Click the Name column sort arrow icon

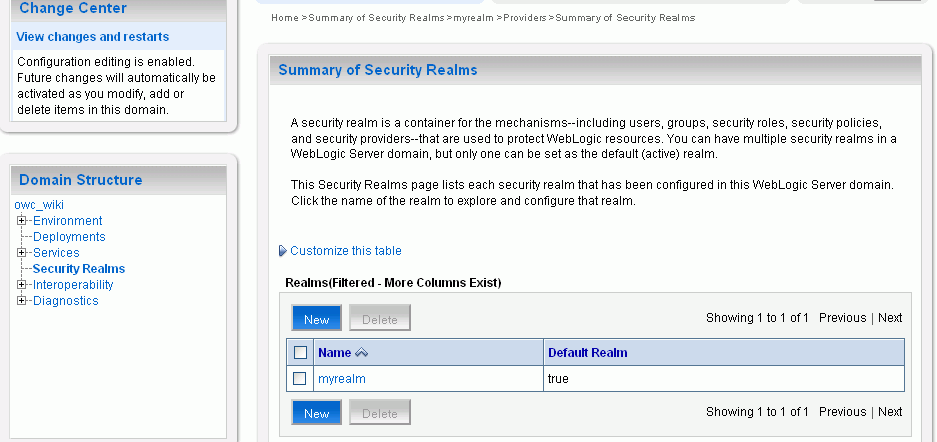[361, 353]
